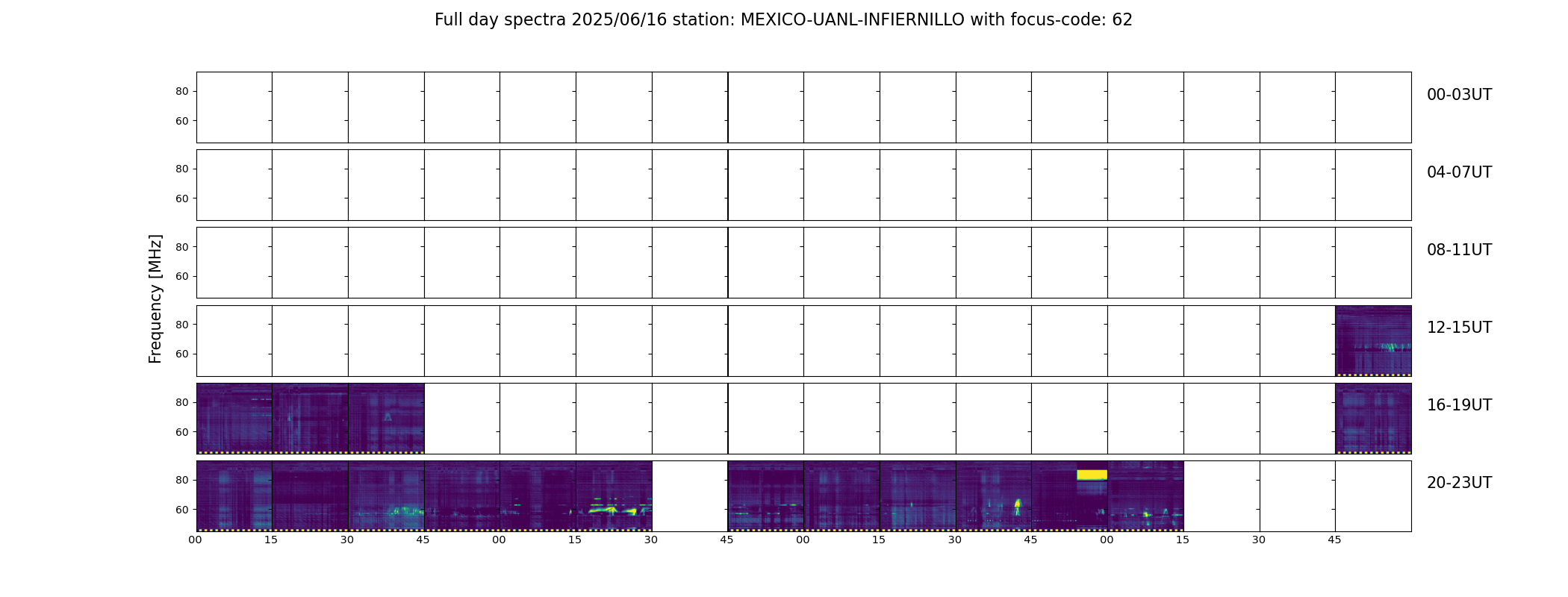Open the 22:15 spectrogram in the 20-23UT row

tap(918, 496)
